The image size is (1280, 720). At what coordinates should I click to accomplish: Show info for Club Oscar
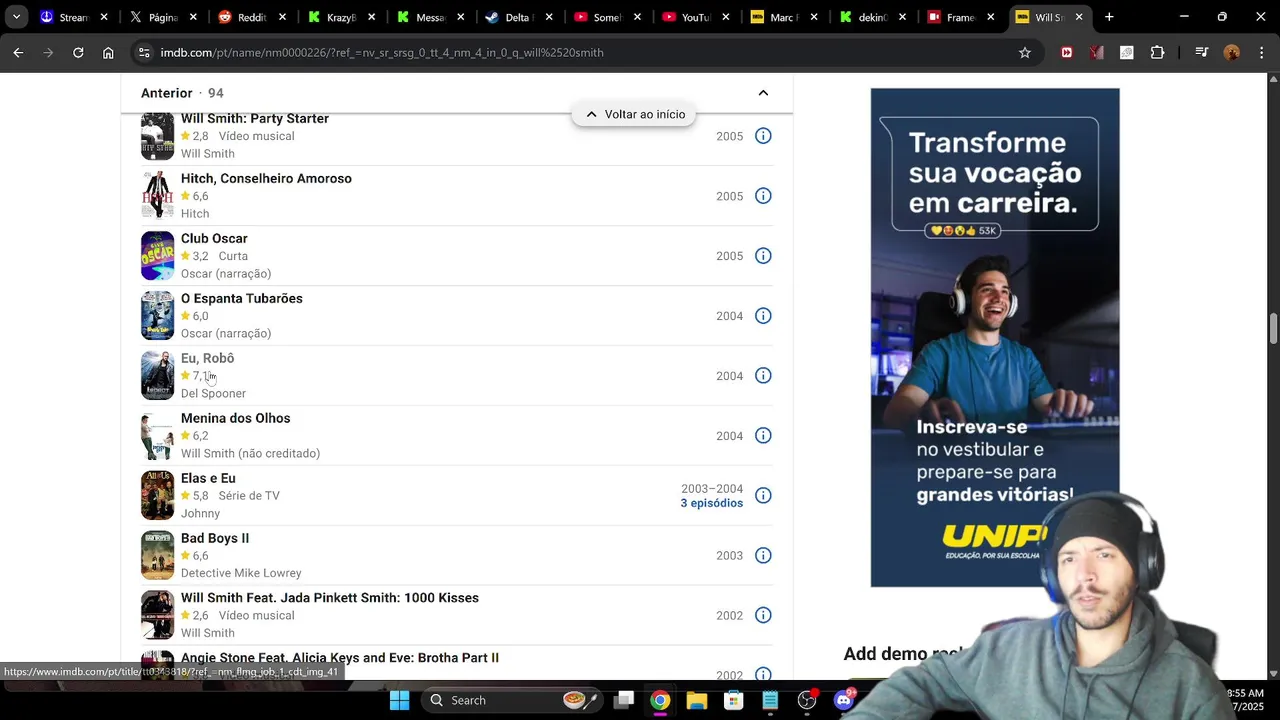763,256
